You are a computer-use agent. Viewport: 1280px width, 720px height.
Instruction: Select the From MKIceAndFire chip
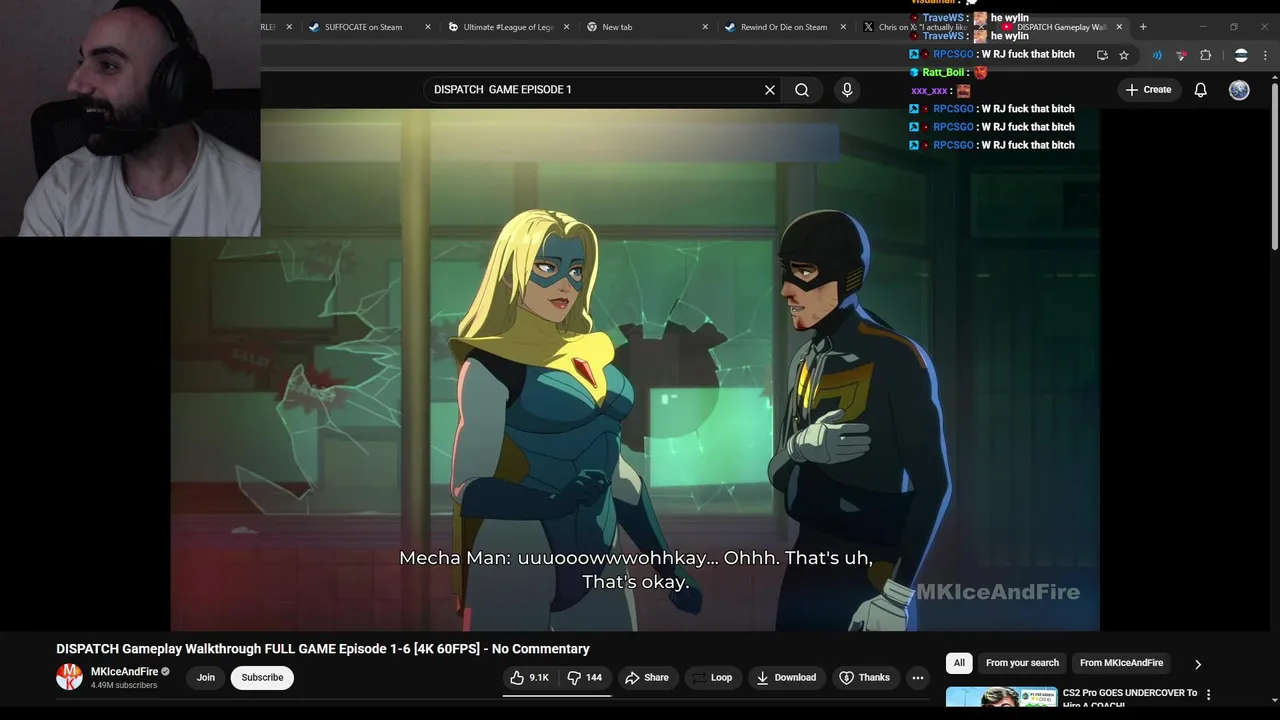click(1121, 663)
